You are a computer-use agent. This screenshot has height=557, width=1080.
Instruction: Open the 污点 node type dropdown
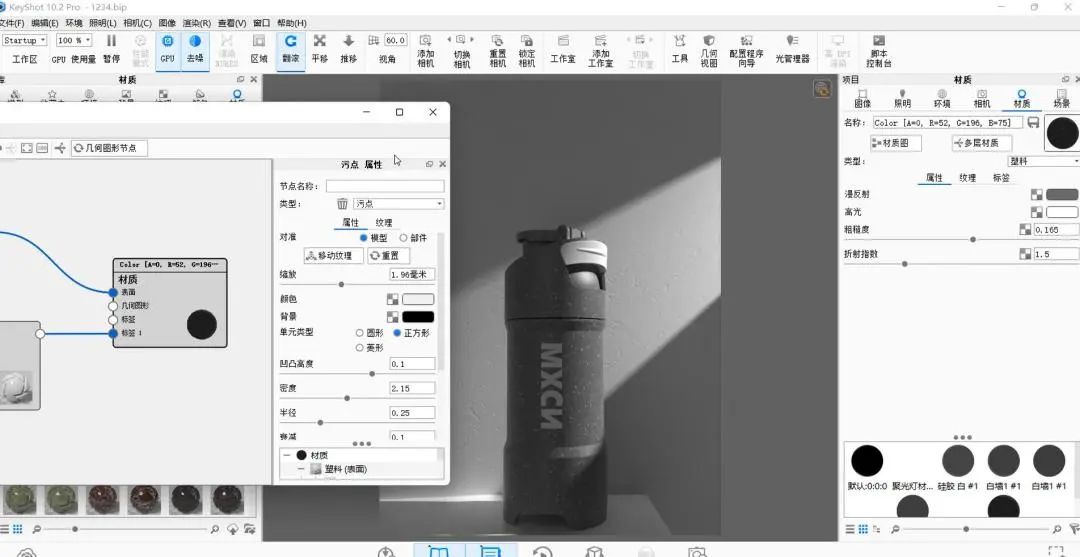click(399, 204)
